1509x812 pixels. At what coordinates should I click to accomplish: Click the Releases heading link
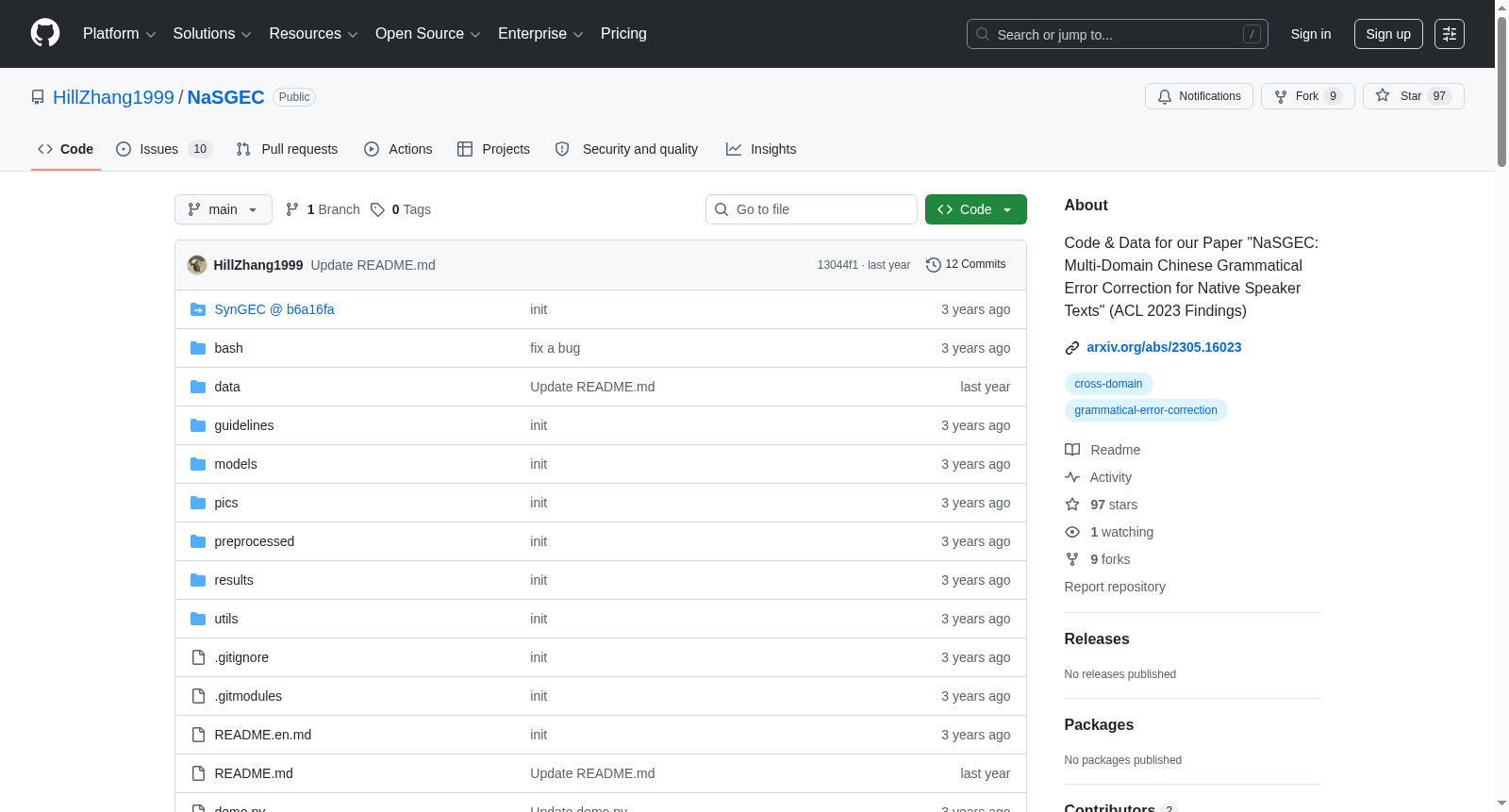coord(1097,638)
